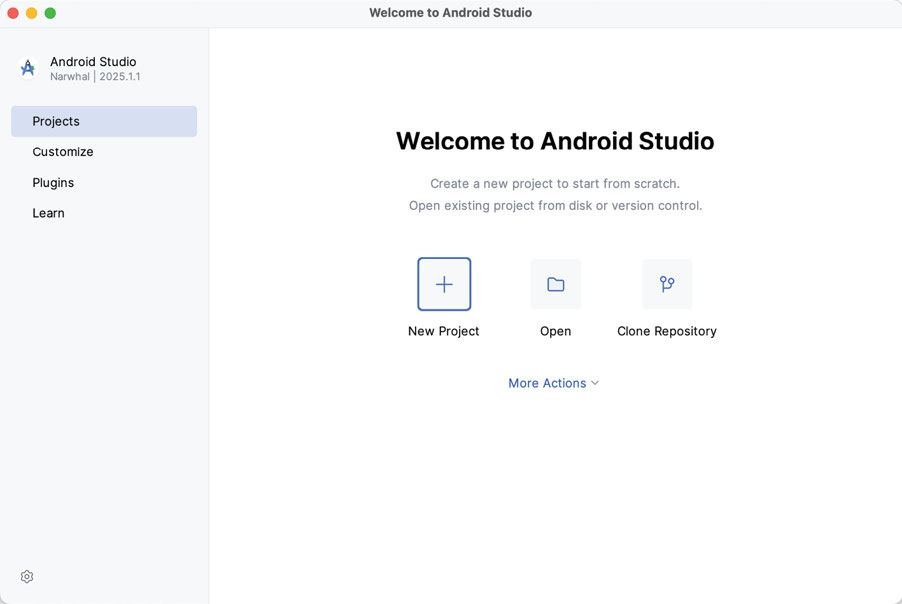This screenshot has width=902, height=604.
Task: Click the Clone Repository label
Action: tap(667, 331)
